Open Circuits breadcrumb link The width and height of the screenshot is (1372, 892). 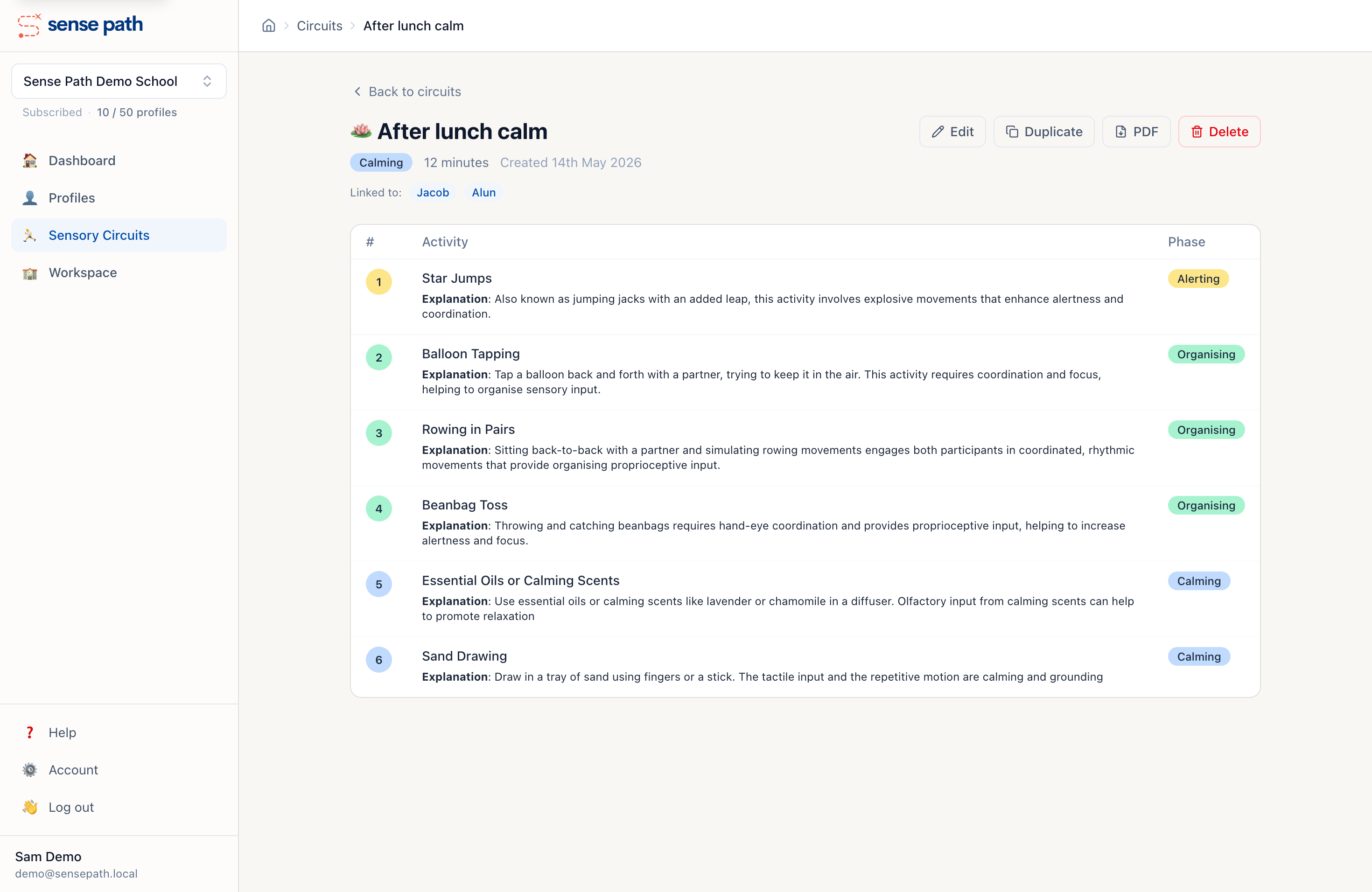(x=319, y=26)
